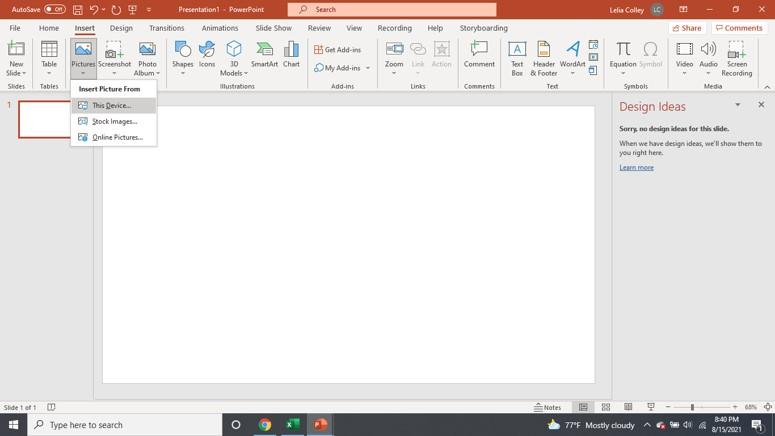Open the Animations tab
Viewport: 775px width, 436px height.
pos(219,28)
